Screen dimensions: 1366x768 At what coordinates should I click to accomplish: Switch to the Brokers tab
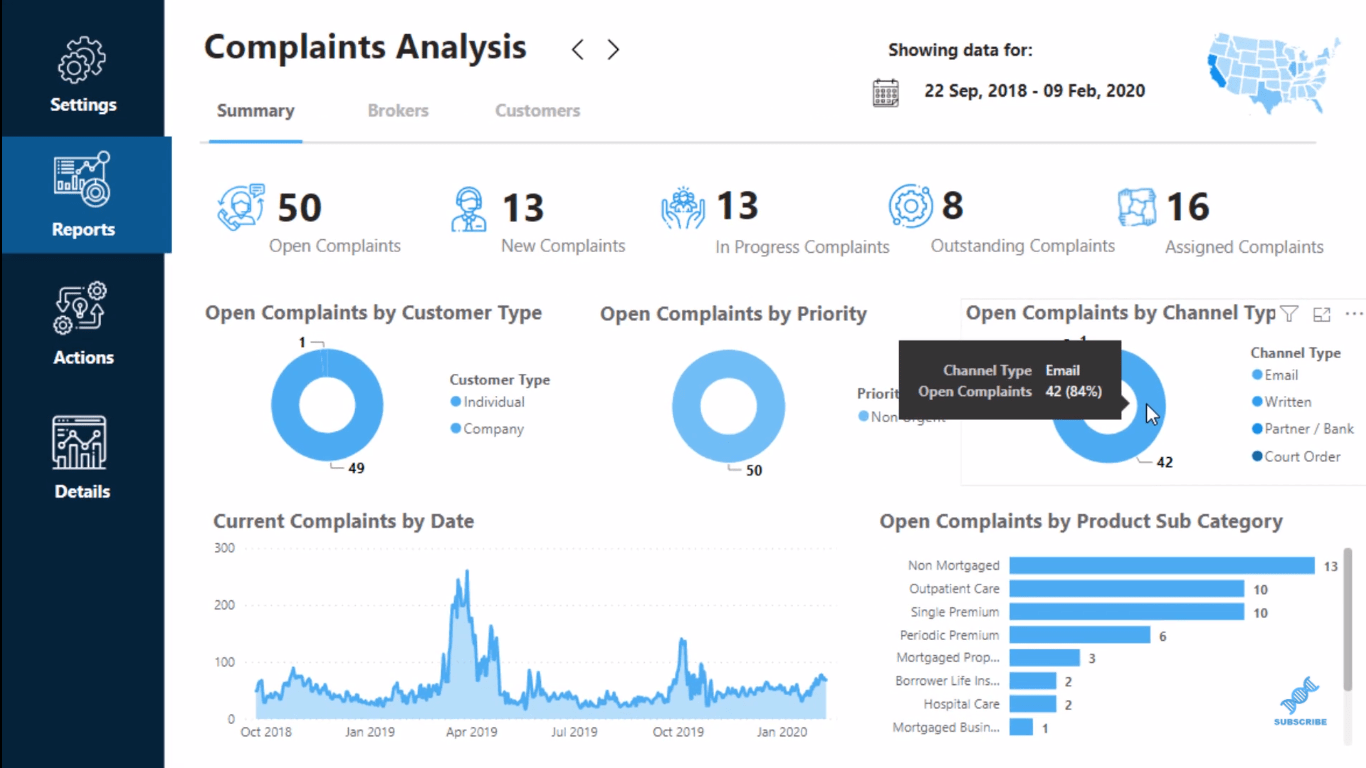[397, 111]
